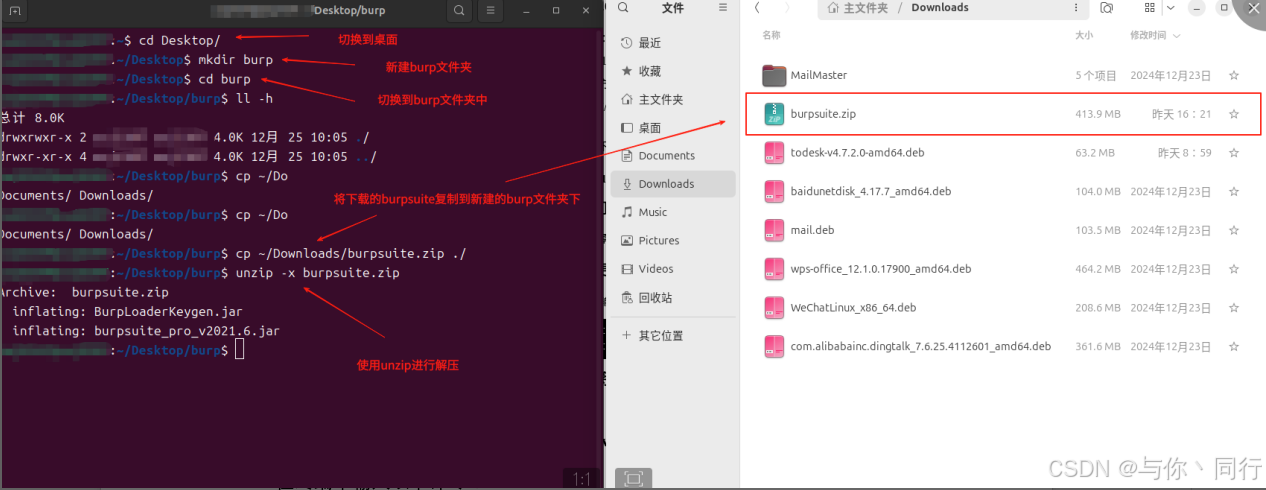The image size is (1266, 490).
Task: Open new tab in the terminal window
Action: pyautogui.click(x=15, y=10)
